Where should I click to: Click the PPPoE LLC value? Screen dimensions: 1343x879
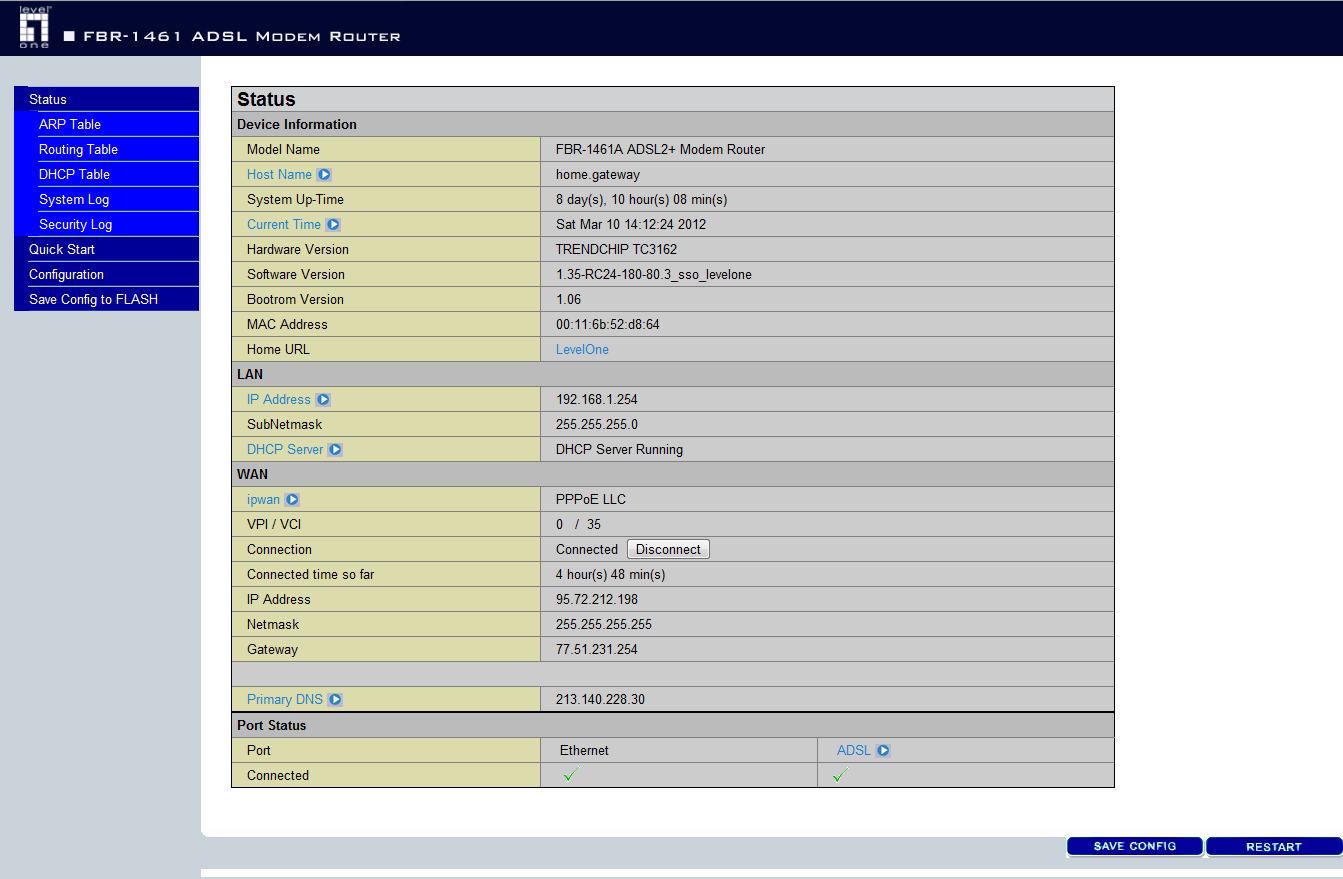point(591,500)
